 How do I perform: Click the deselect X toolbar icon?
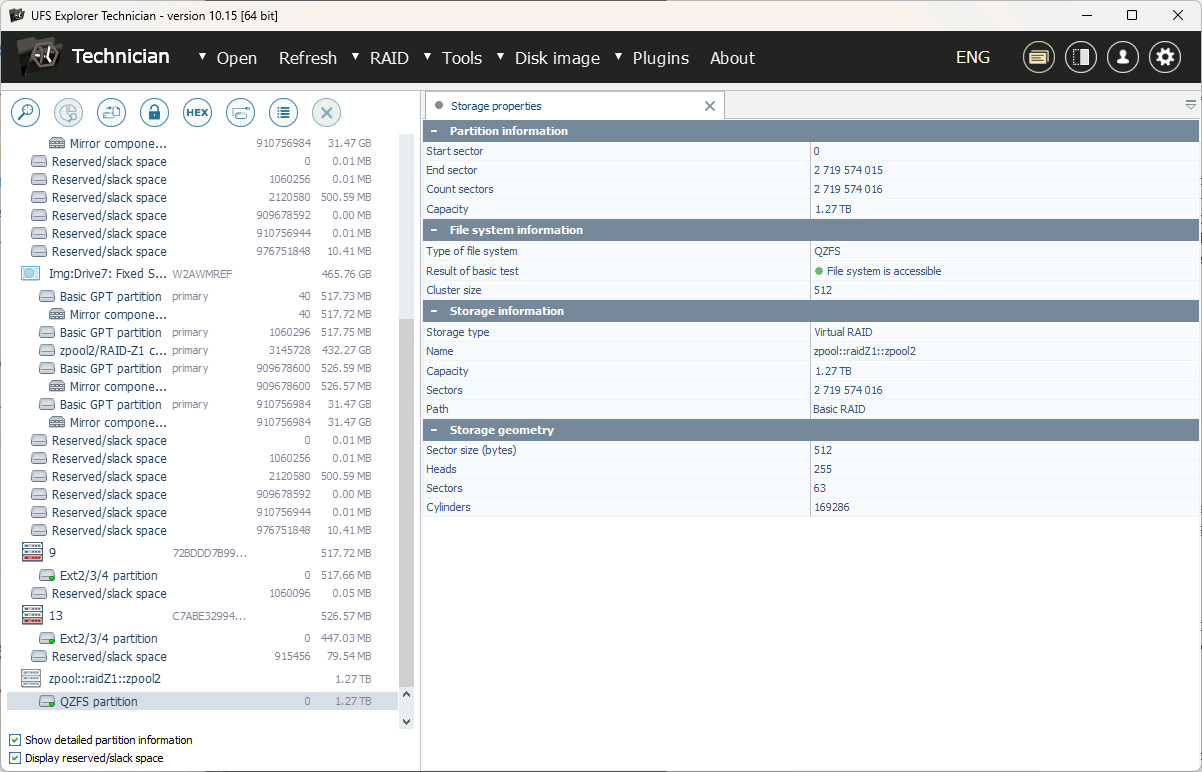[326, 112]
